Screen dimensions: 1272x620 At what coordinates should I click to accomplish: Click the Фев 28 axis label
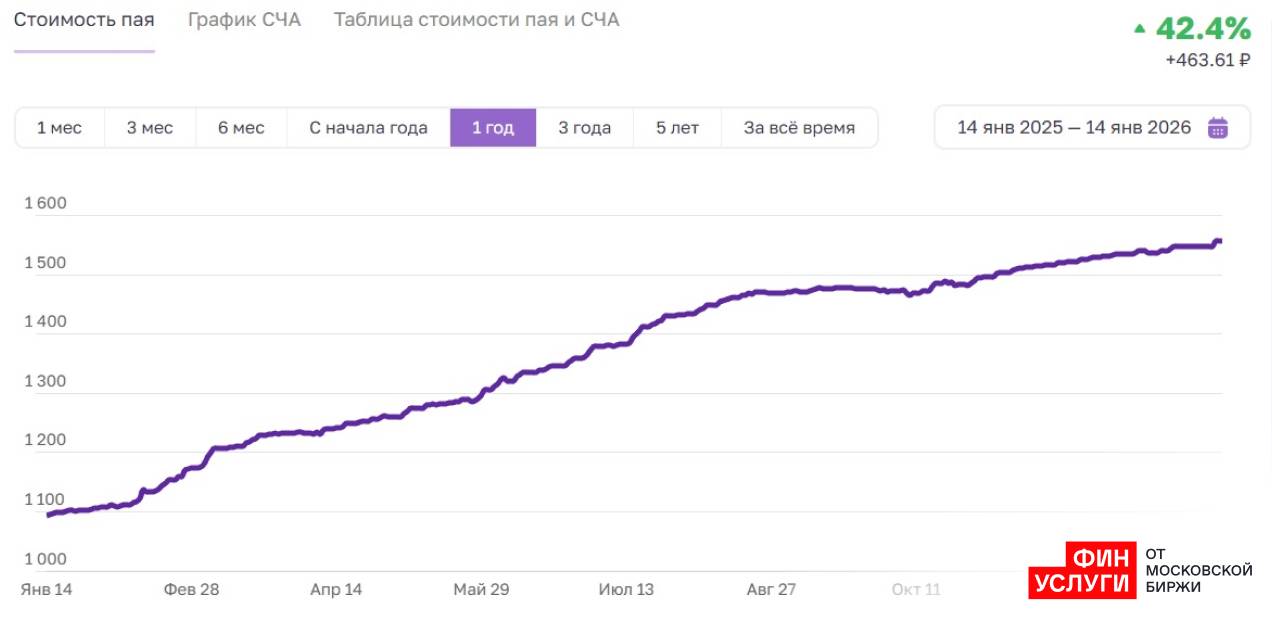pos(191,590)
